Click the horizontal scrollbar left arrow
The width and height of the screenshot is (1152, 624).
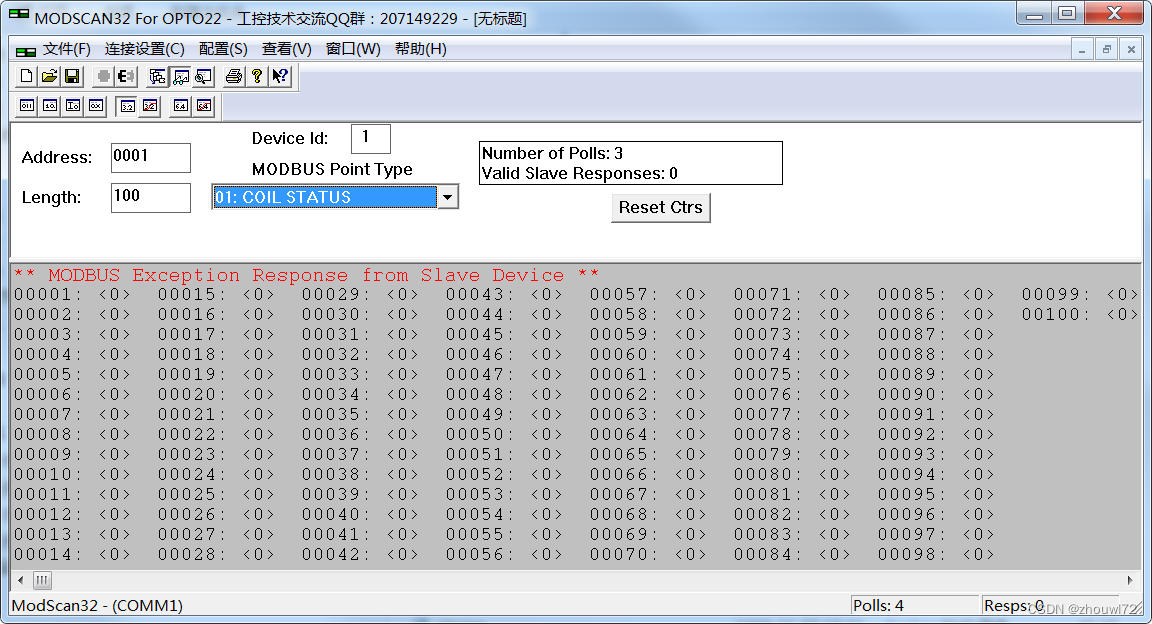[20, 581]
